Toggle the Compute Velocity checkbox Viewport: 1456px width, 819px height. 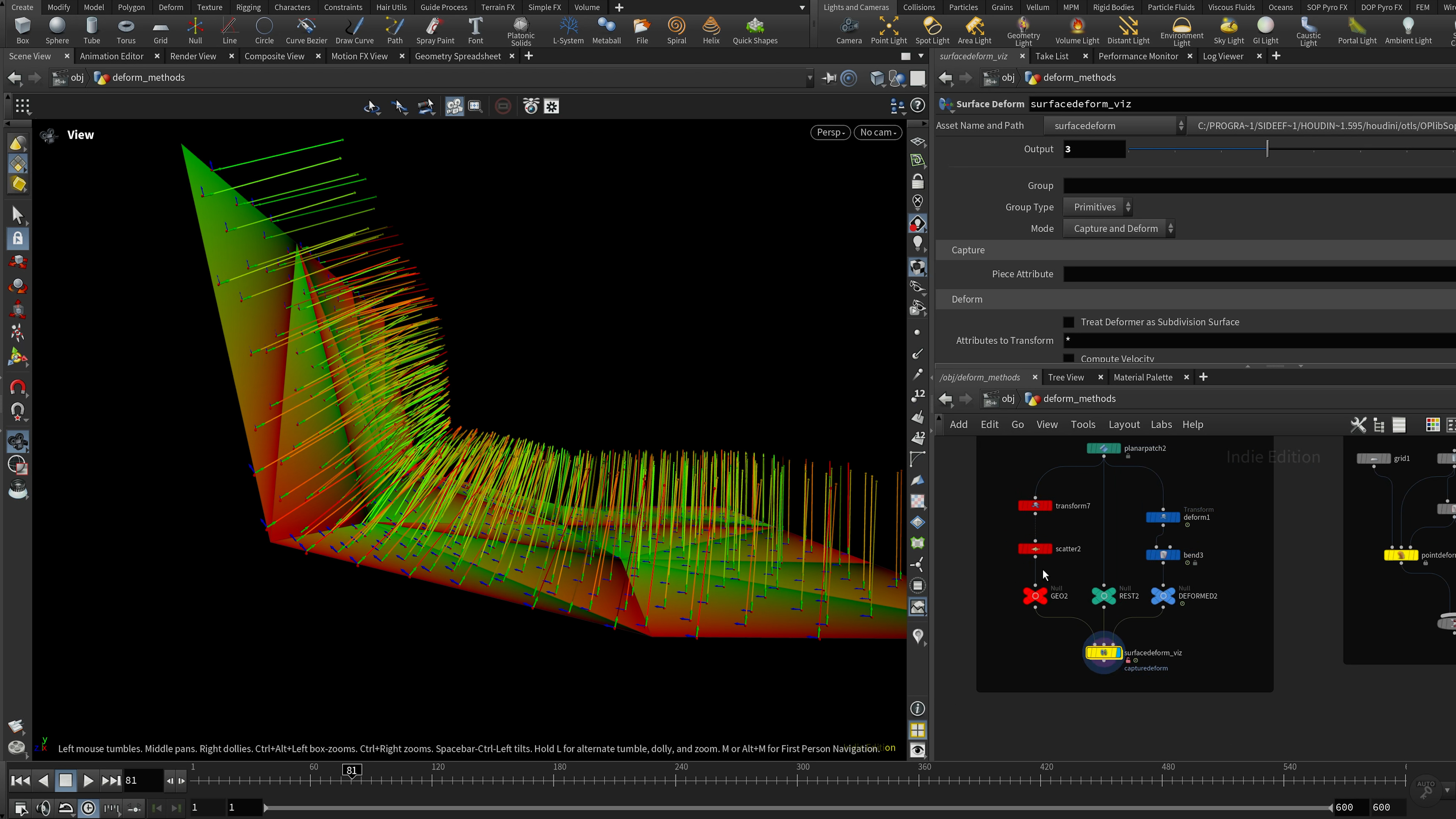pos(1068,358)
